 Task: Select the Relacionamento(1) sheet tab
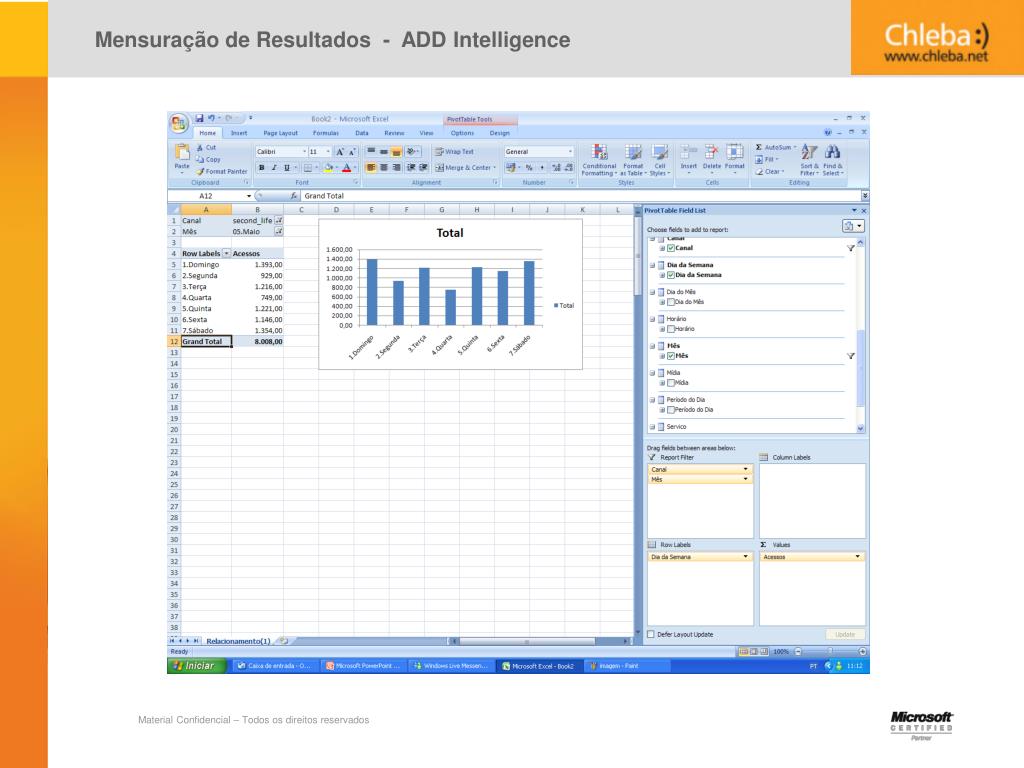click(x=238, y=641)
